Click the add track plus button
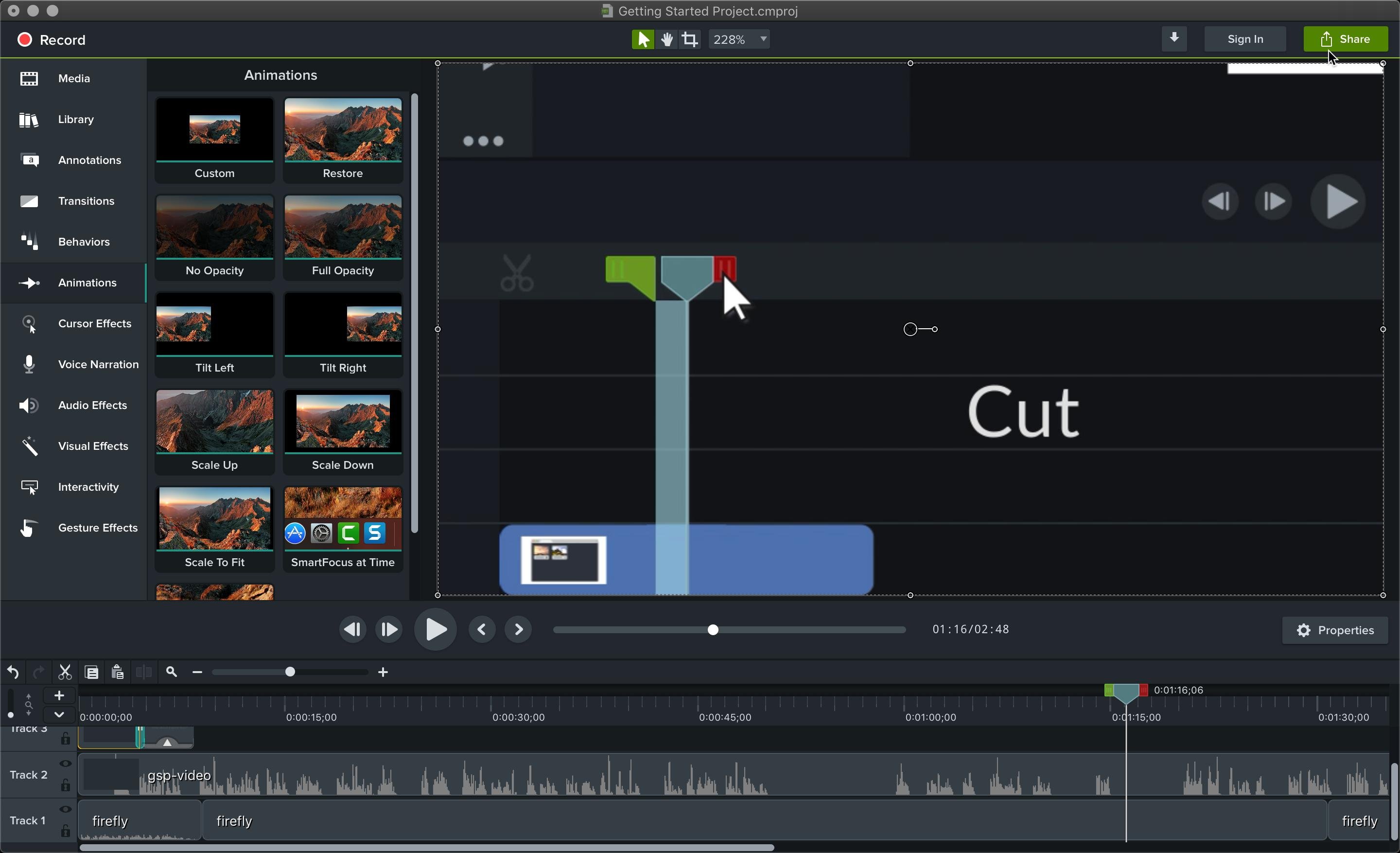 click(x=58, y=695)
